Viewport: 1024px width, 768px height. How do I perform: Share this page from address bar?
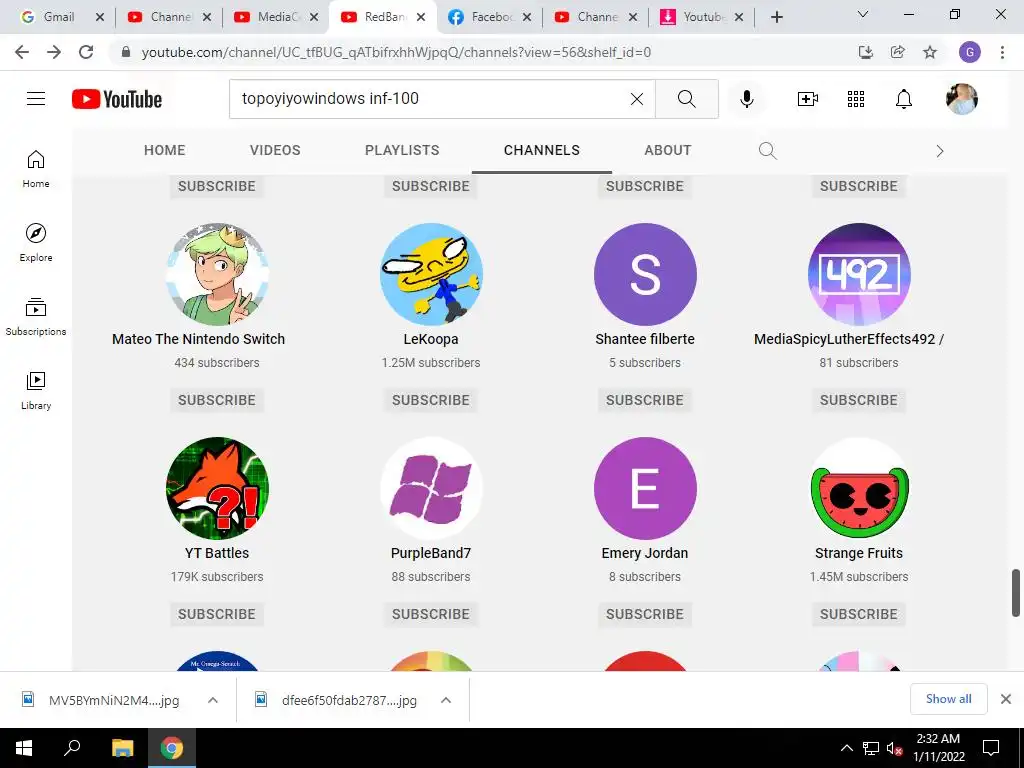click(898, 52)
